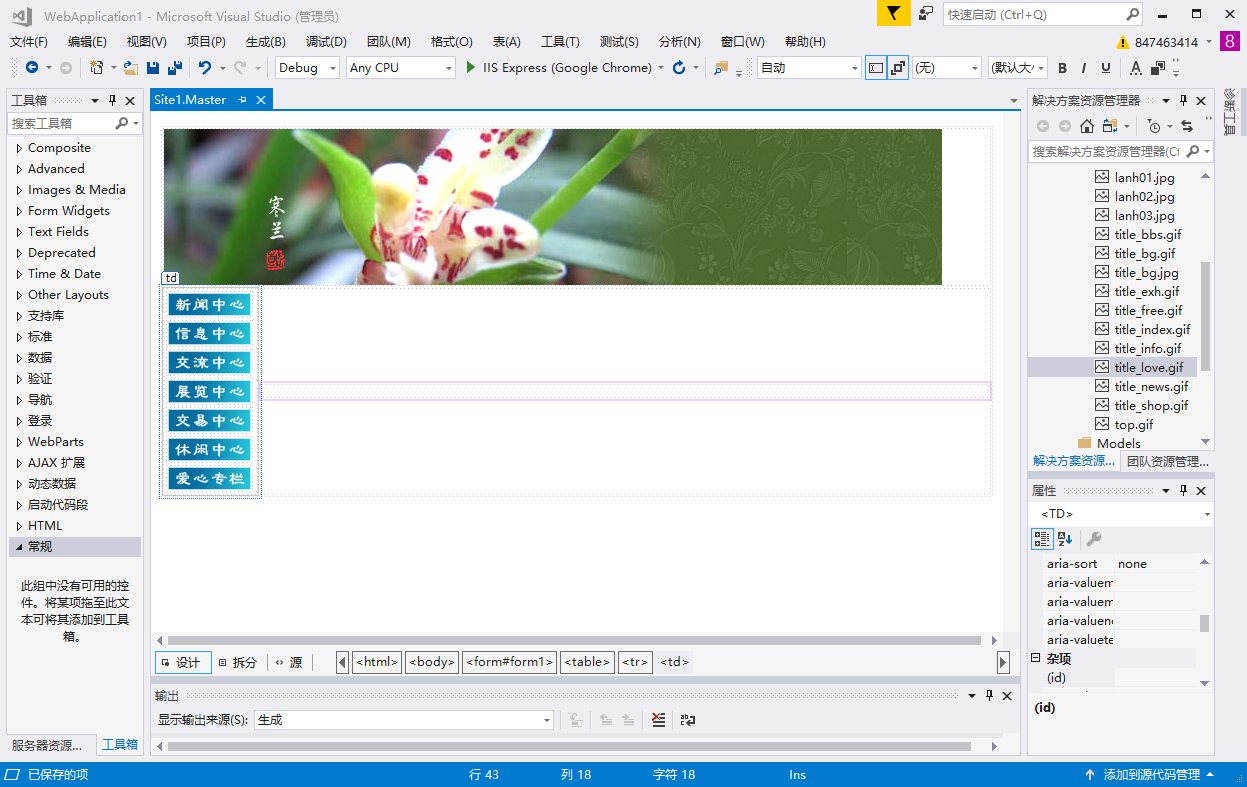Image resolution: width=1247 pixels, height=787 pixels.
Task: Switch to the 团队资源管理 tab
Action: click(x=1167, y=461)
